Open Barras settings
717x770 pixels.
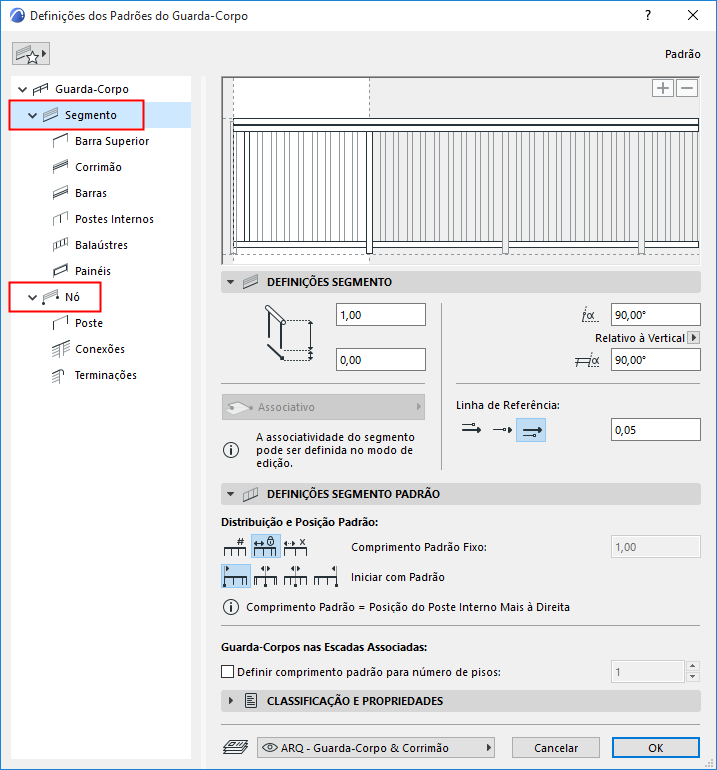click(91, 193)
